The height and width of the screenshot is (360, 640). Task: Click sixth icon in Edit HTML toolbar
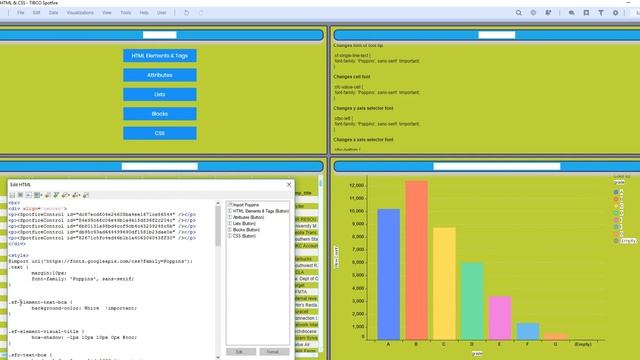(56, 195)
